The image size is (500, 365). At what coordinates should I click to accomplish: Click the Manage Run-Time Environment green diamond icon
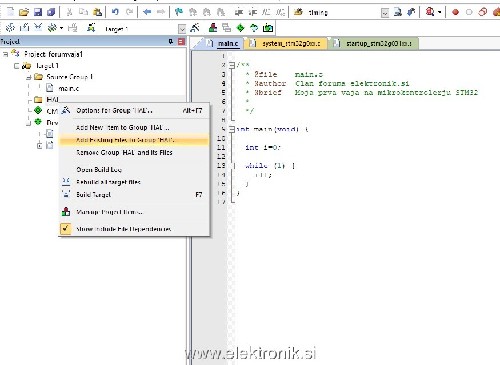240,28
